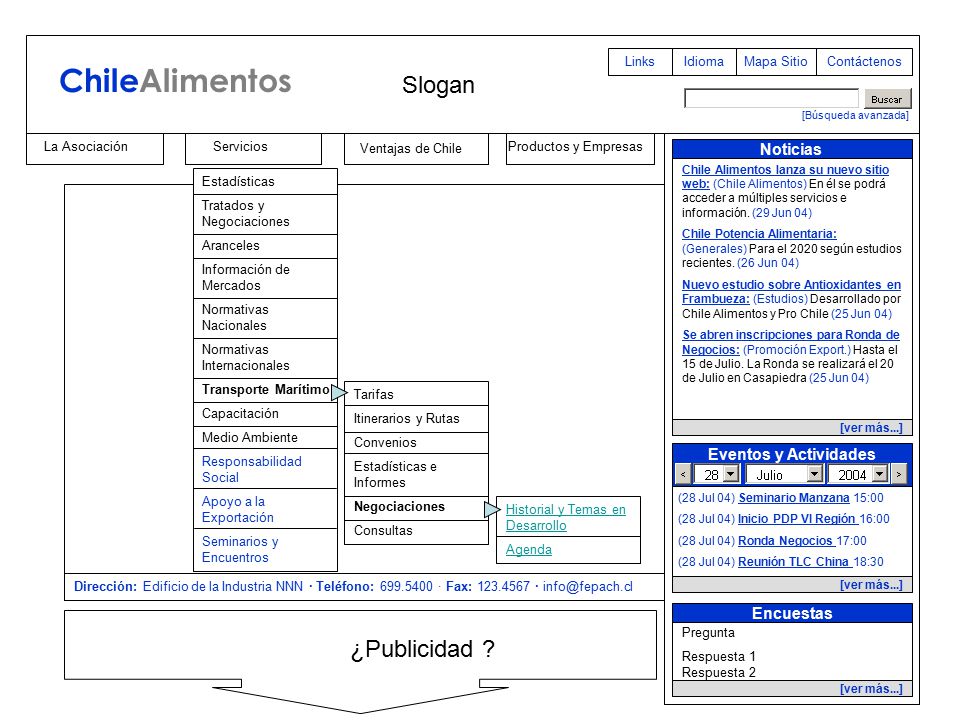Open news Nuevo estudio sobre Antioxidantes en Frambueza
This screenshot has height=720, width=960.
coord(791,291)
